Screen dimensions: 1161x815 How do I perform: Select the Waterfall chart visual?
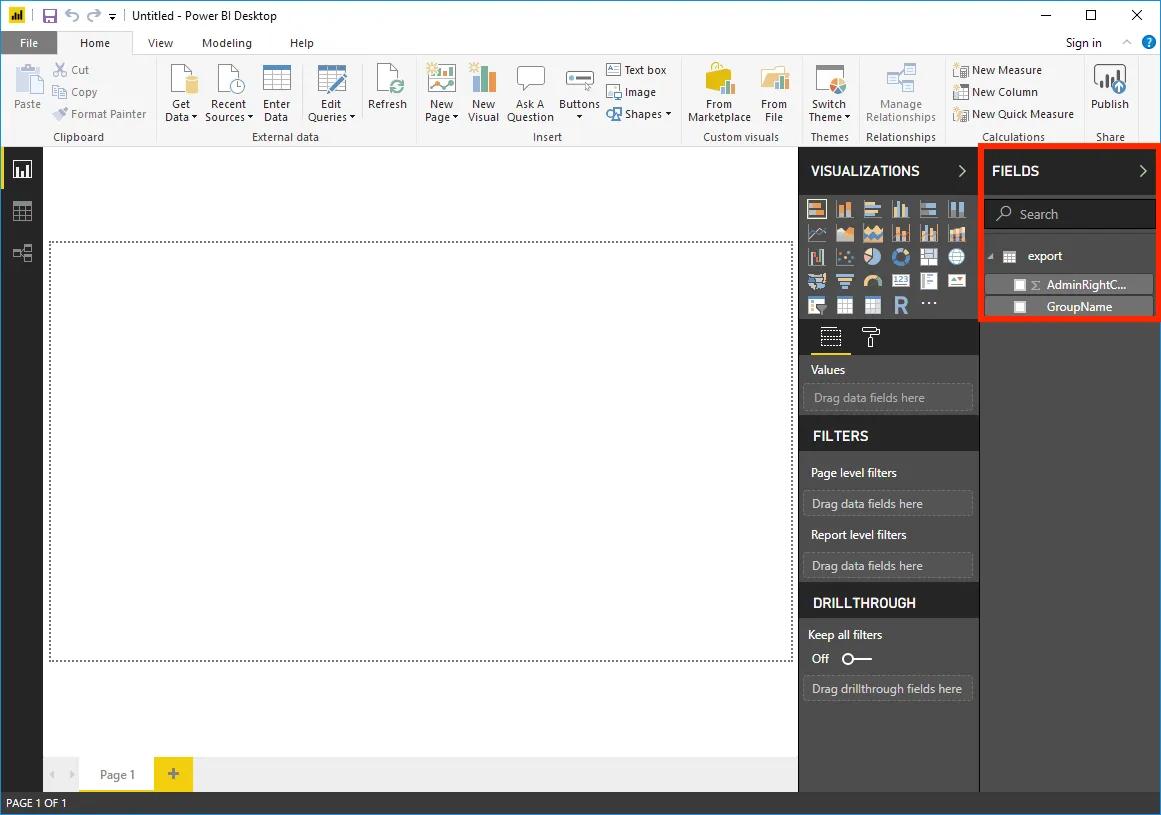817,257
